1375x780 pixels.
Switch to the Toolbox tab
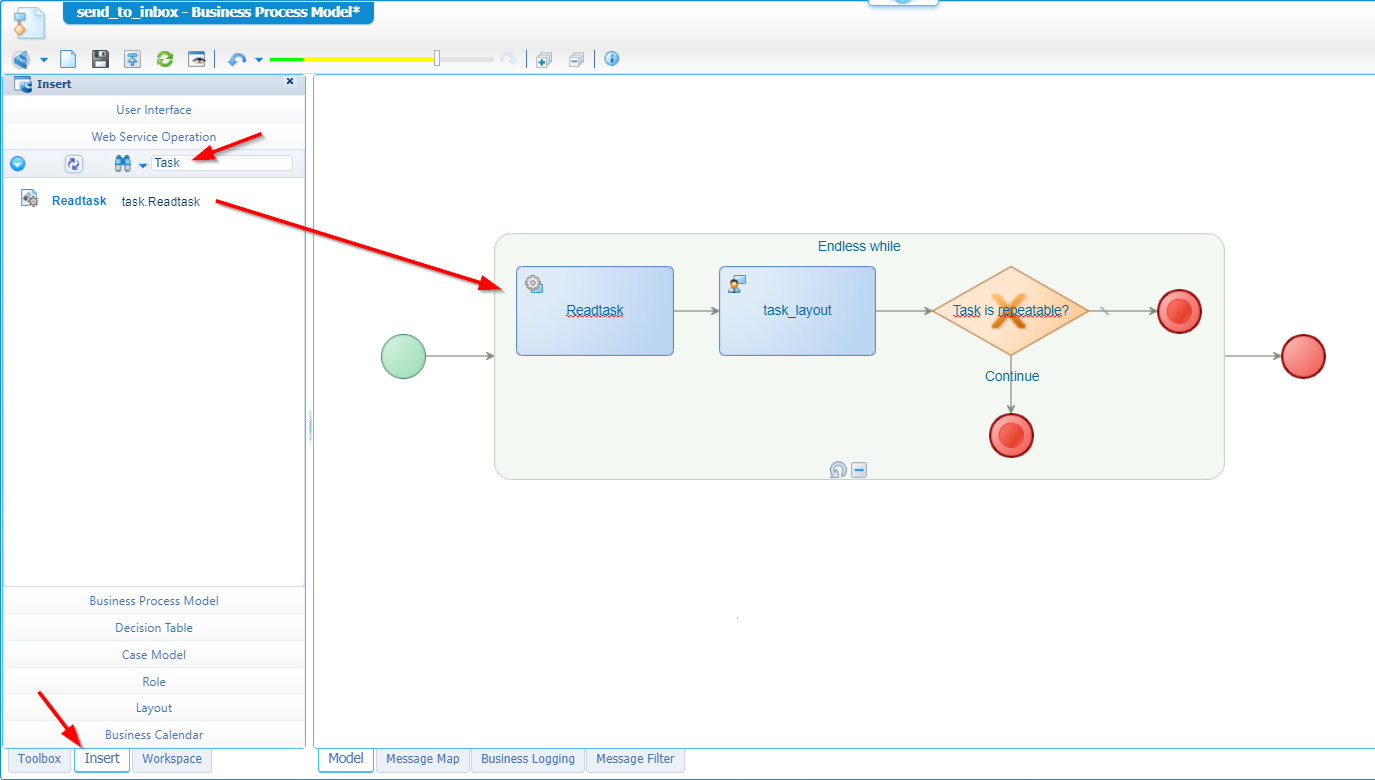pyautogui.click(x=40, y=759)
